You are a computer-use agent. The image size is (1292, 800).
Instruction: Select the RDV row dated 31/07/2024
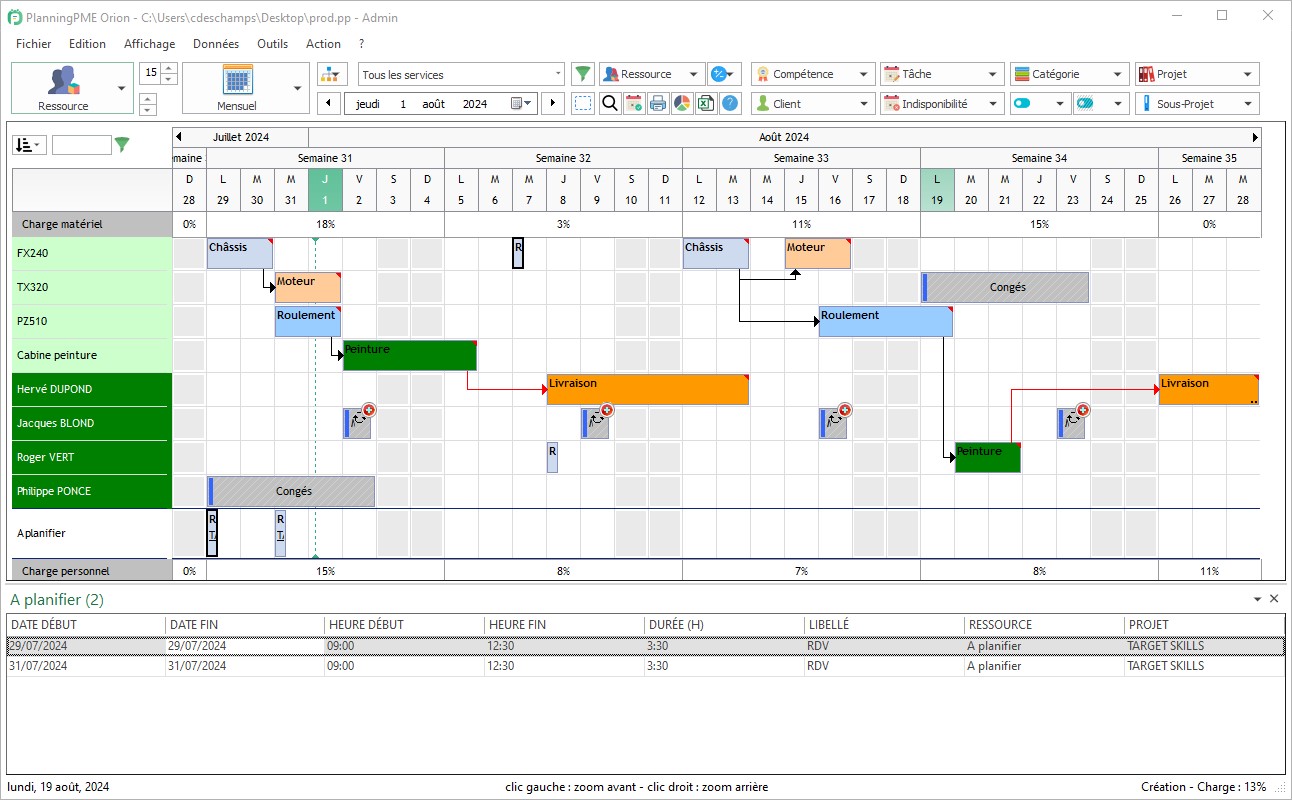click(x=400, y=666)
